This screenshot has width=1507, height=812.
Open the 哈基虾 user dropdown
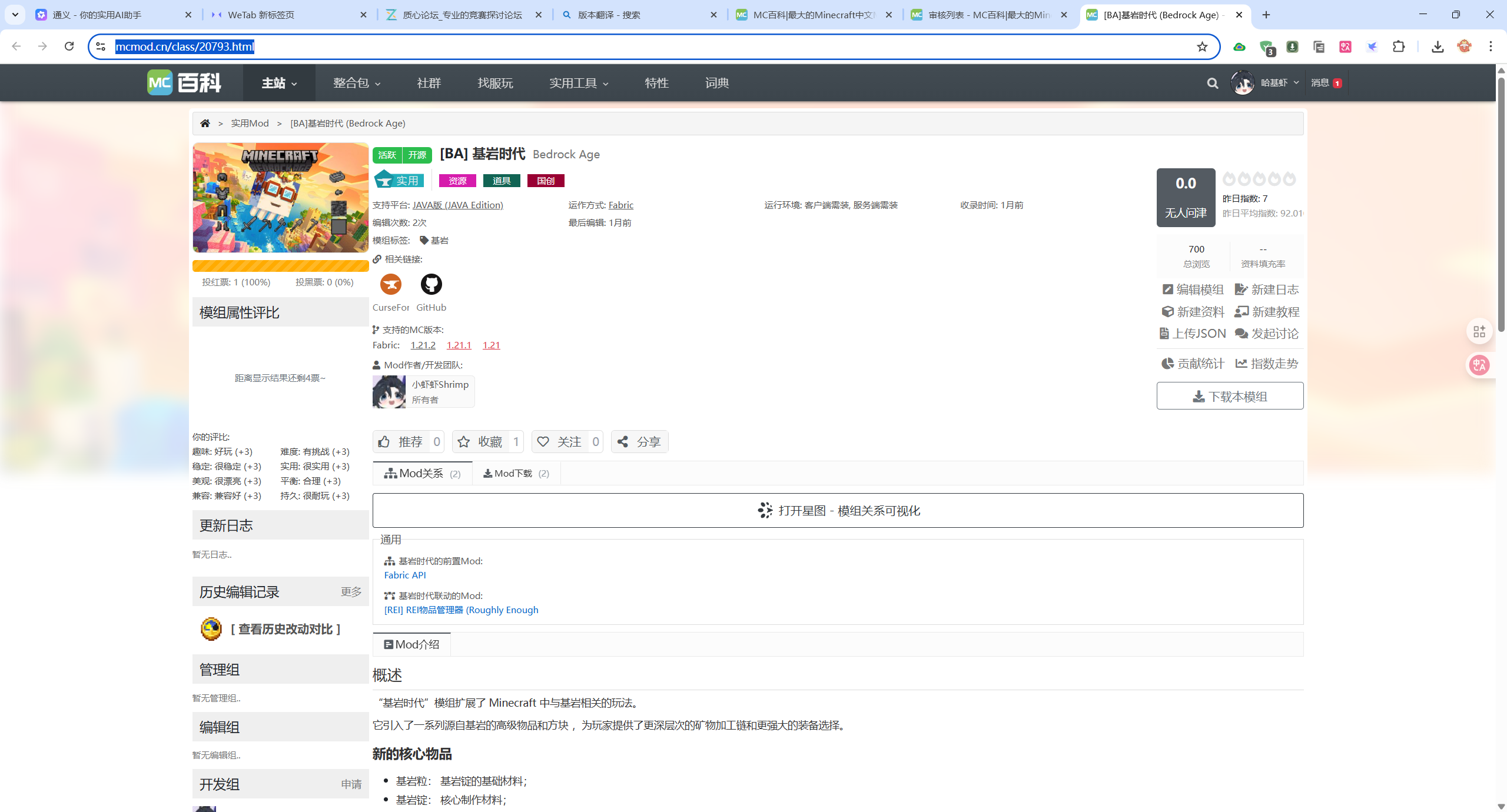pyautogui.click(x=1280, y=83)
